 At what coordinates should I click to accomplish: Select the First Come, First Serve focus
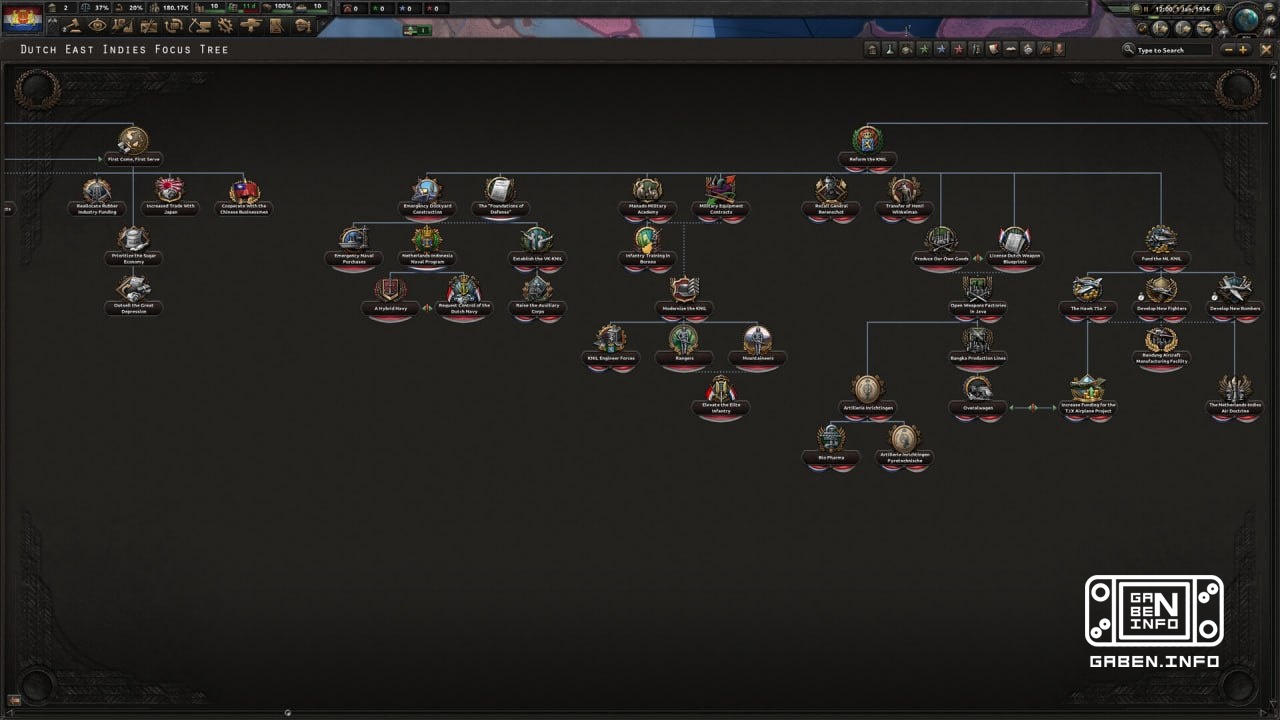click(133, 147)
